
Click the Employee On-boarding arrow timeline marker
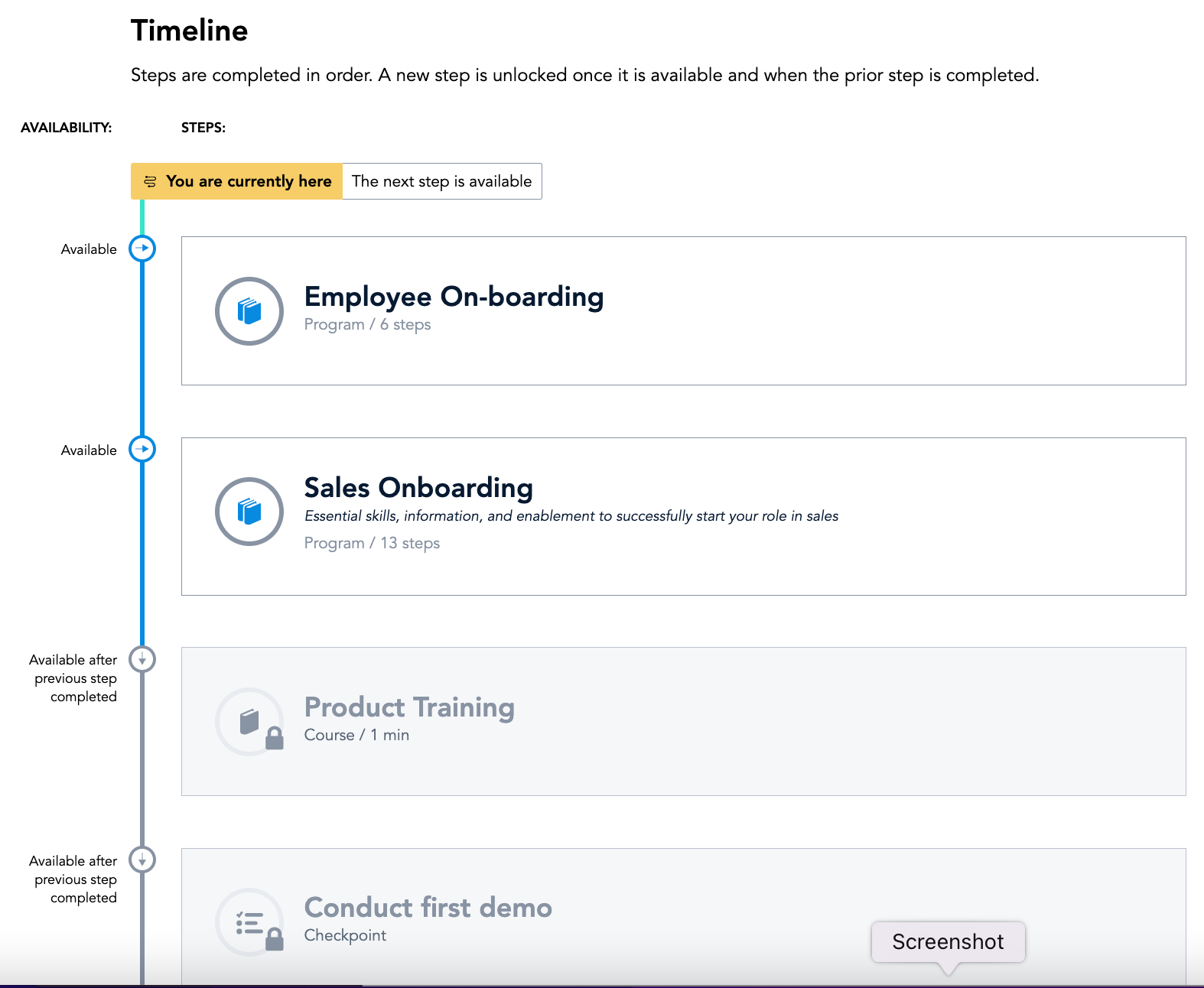(142, 248)
